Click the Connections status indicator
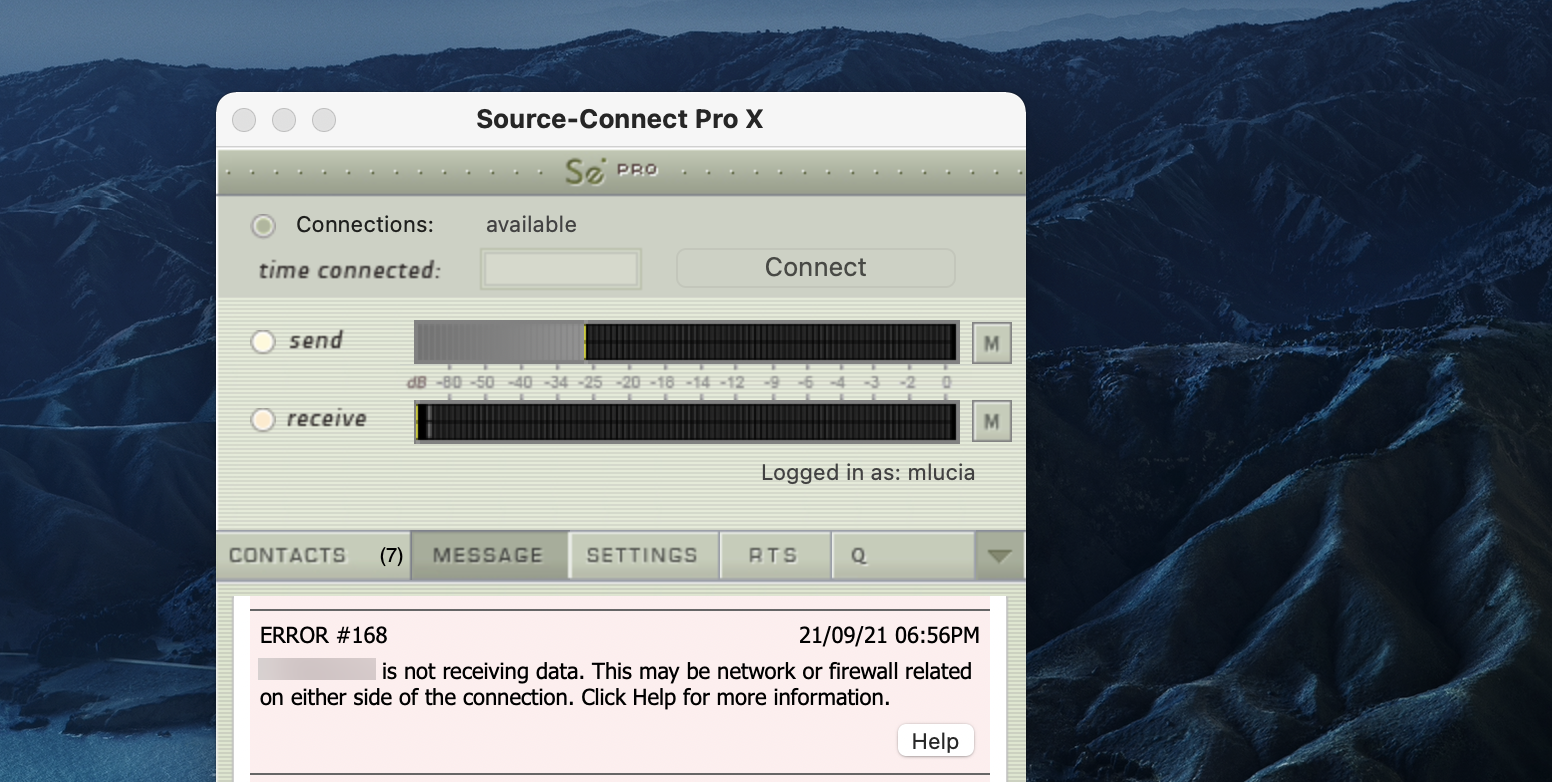This screenshot has width=1552, height=782. tap(263, 226)
